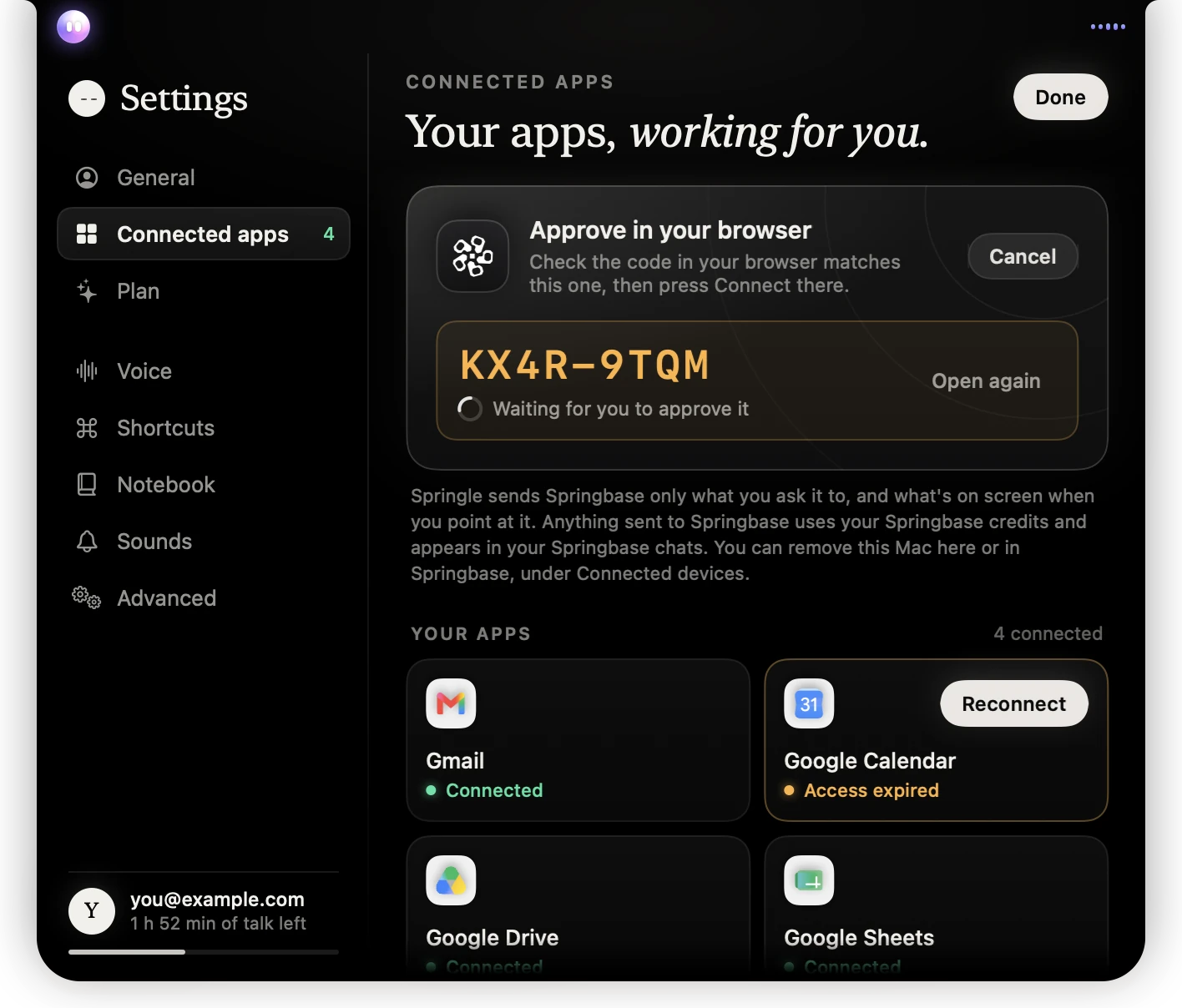Click the Google Sheets card title
Image resolution: width=1182 pixels, height=1008 pixels.
point(858,938)
